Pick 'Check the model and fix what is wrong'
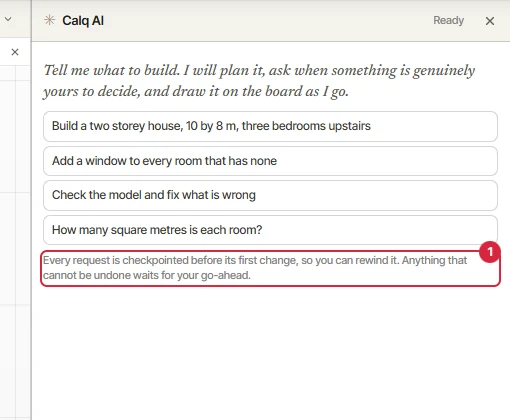 coord(270,195)
